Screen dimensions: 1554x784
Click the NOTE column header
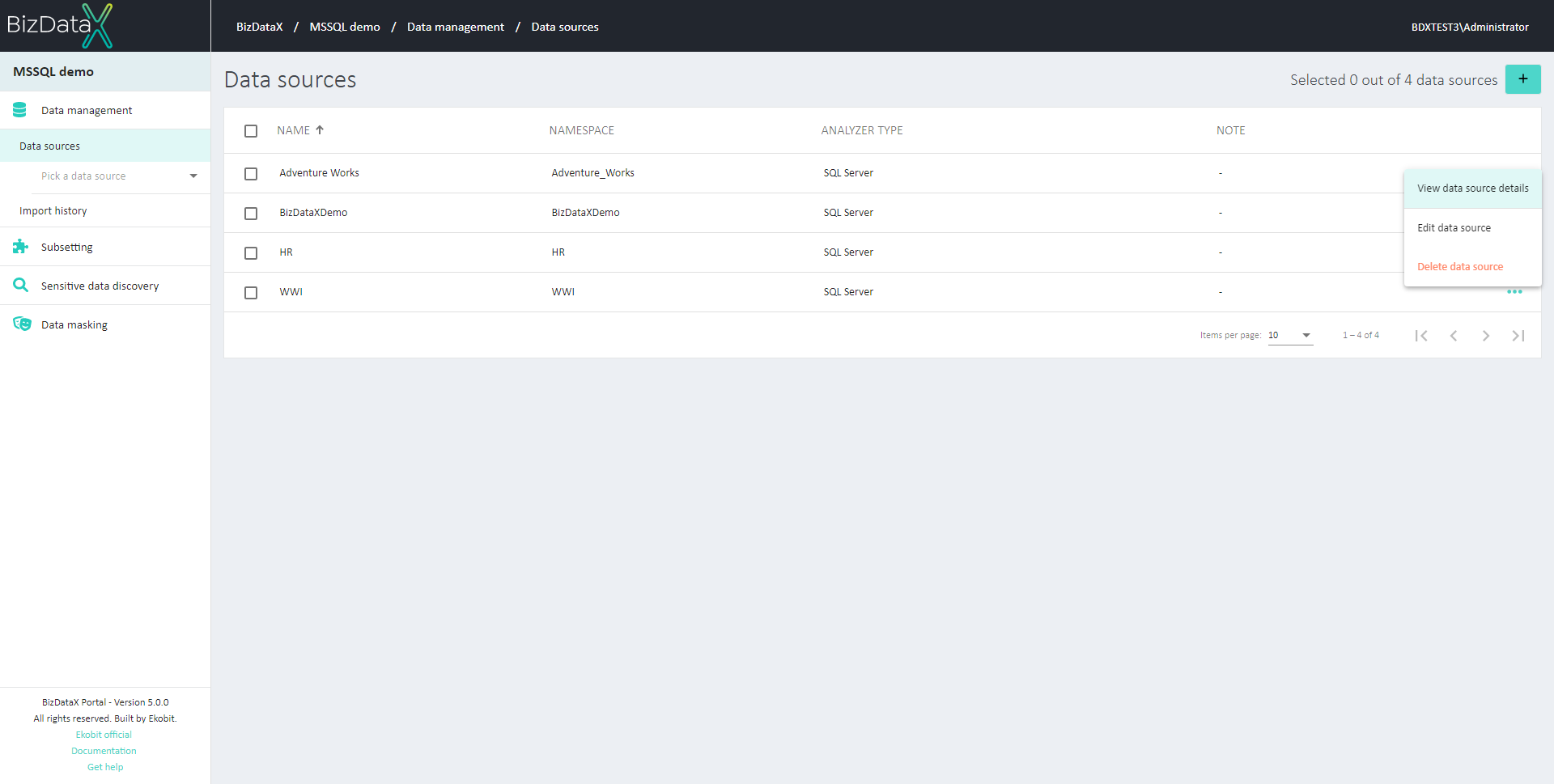coord(1230,130)
